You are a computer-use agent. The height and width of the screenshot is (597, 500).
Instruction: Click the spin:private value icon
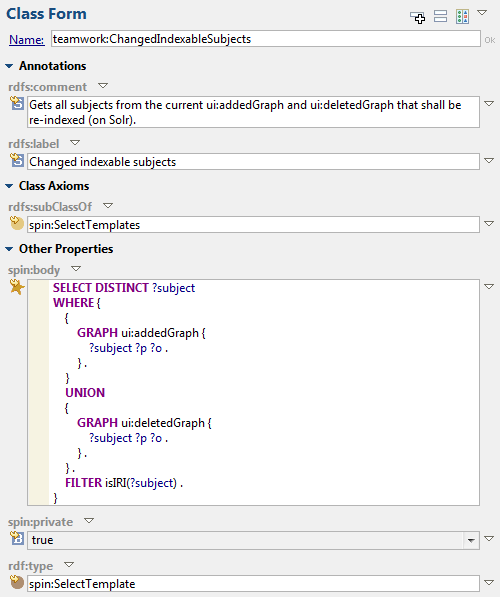coord(17,538)
